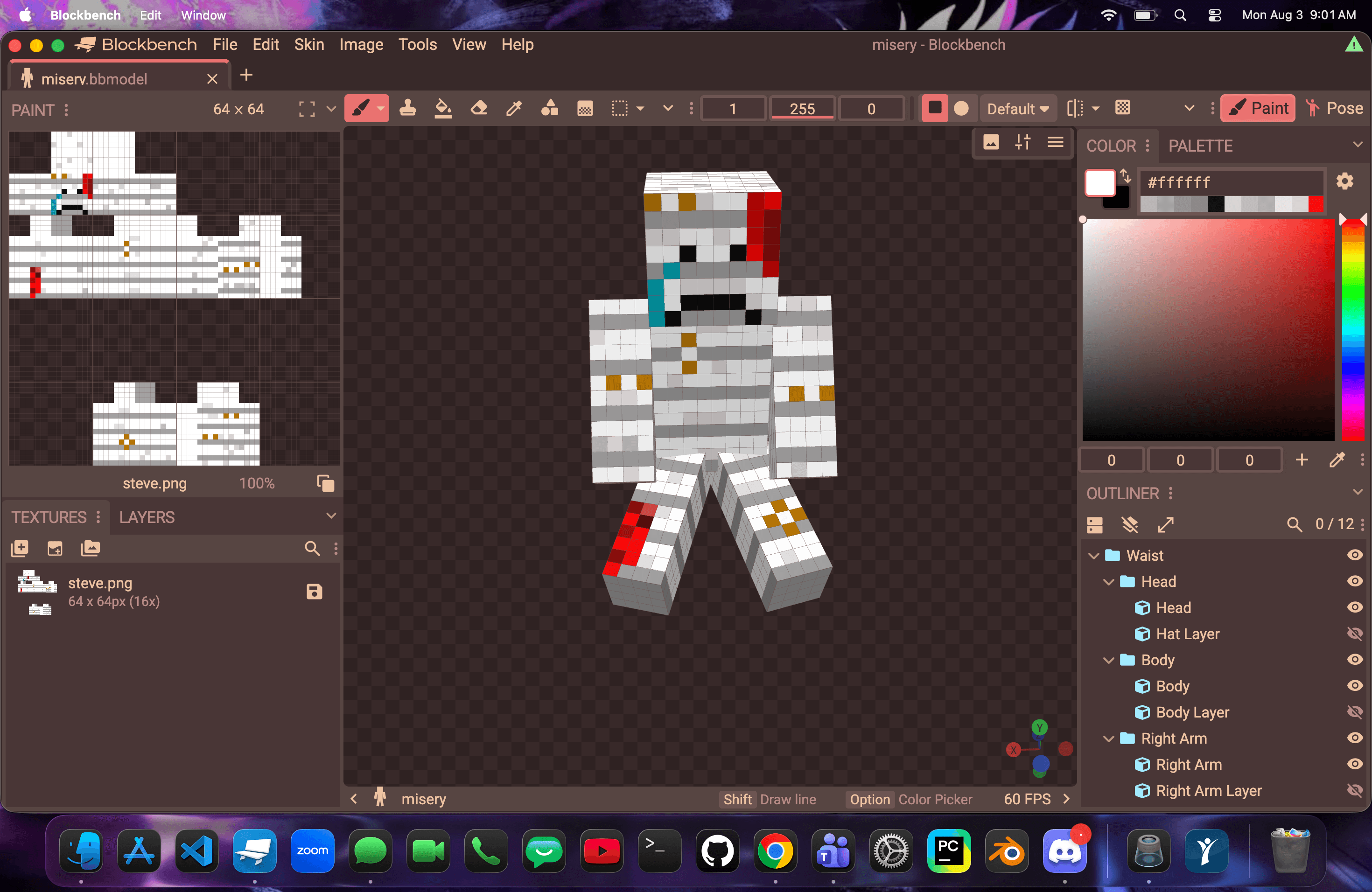1372x892 pixels.
Task: Select the square brush shape
Action: pos(934,108)
